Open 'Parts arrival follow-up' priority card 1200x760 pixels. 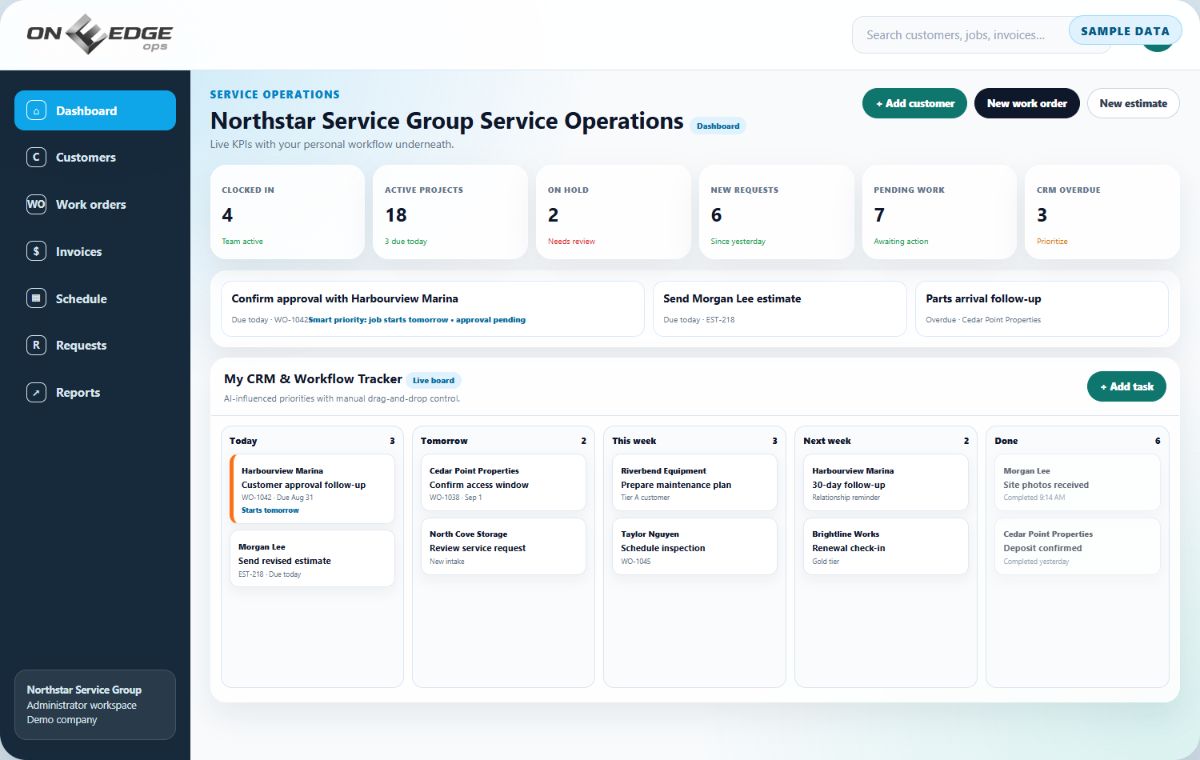click(x=1041, y=308)
